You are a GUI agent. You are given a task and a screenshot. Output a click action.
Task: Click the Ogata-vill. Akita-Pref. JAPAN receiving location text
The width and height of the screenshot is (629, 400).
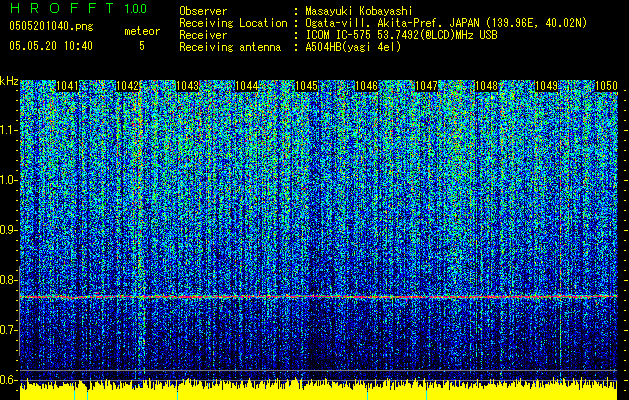tap(446, 23)
